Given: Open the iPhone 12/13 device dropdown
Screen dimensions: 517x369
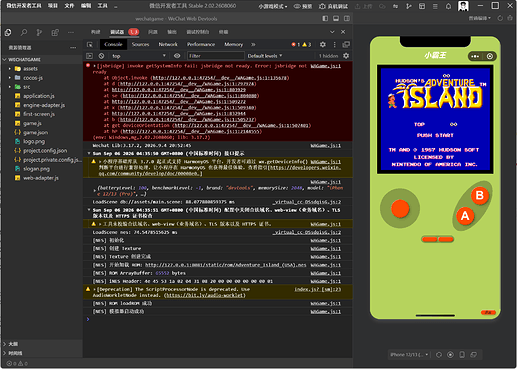Looking at the screenshot, I should click(x=409, y=355).
